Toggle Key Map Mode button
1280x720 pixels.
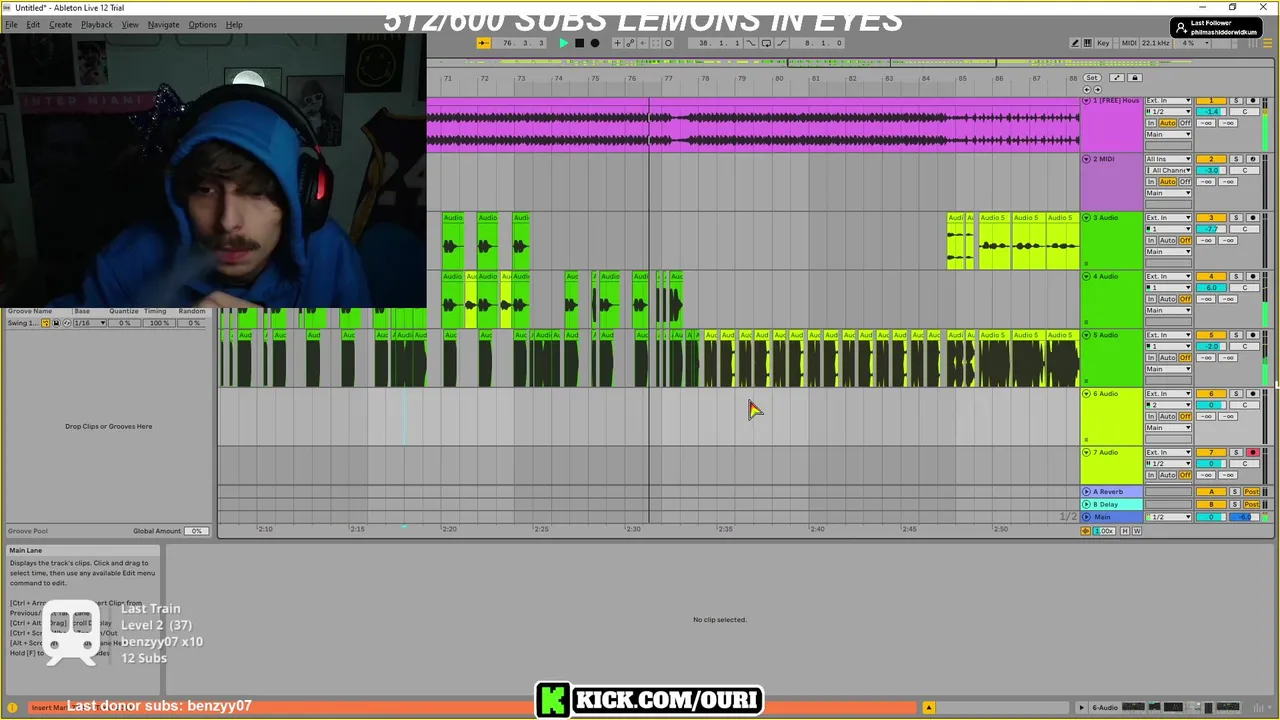pyautogui.click(x=1103, y=43)
